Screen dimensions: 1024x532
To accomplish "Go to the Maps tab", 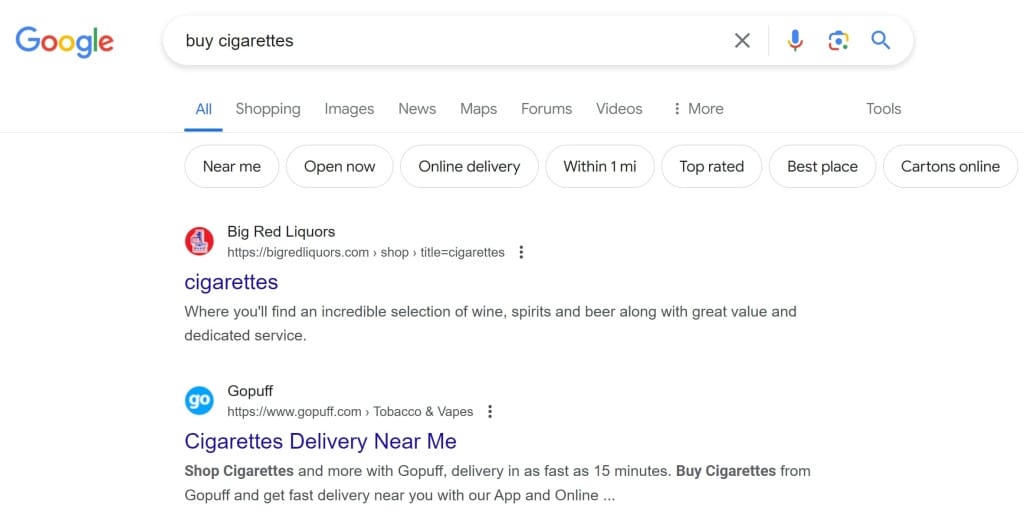I will tap(478, 109).
